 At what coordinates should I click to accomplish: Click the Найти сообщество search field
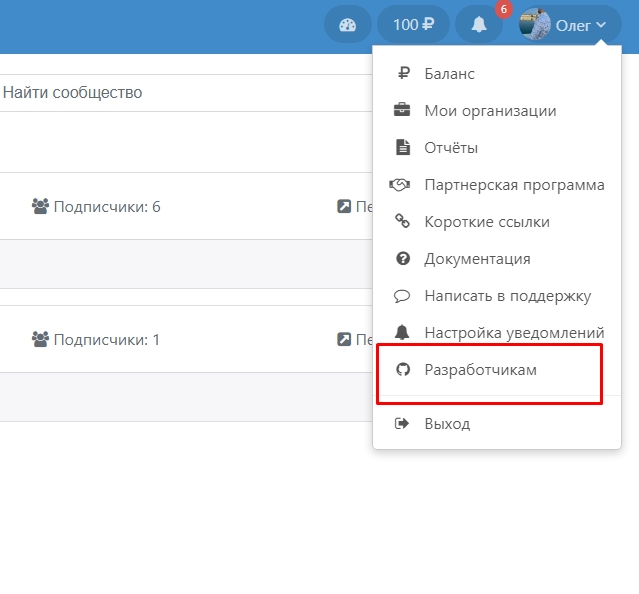(150, 92)
